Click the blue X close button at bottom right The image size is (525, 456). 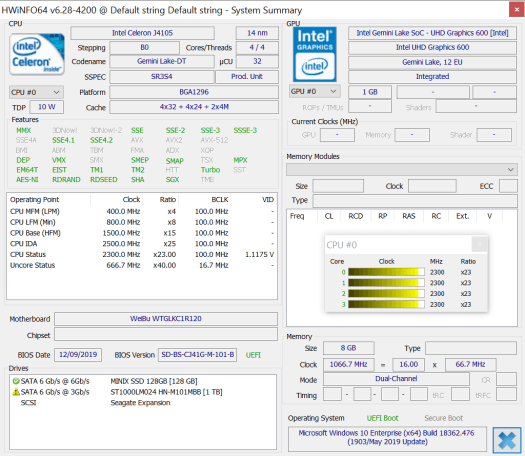507,440
